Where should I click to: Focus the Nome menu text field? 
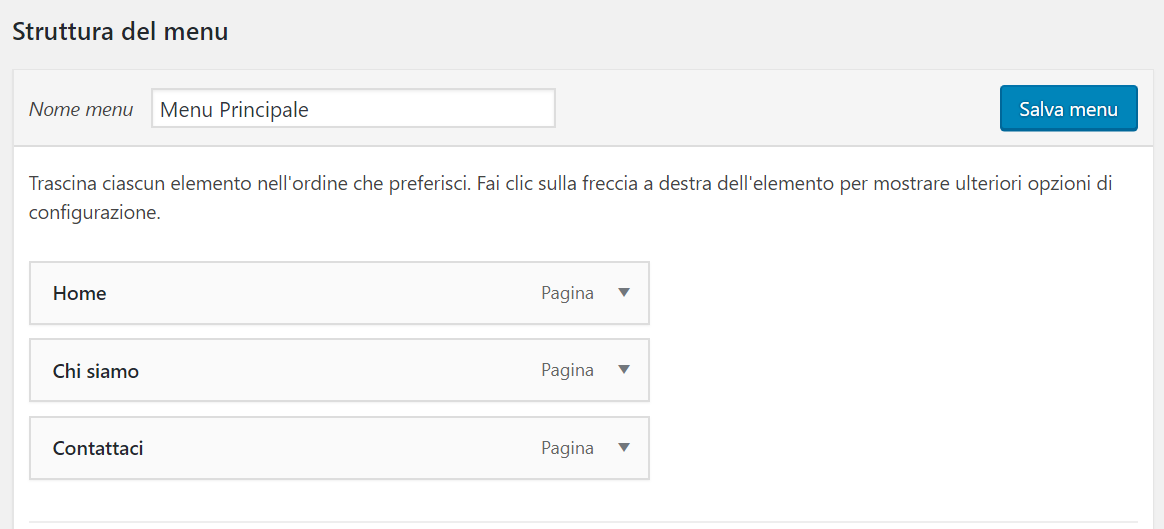353,108
